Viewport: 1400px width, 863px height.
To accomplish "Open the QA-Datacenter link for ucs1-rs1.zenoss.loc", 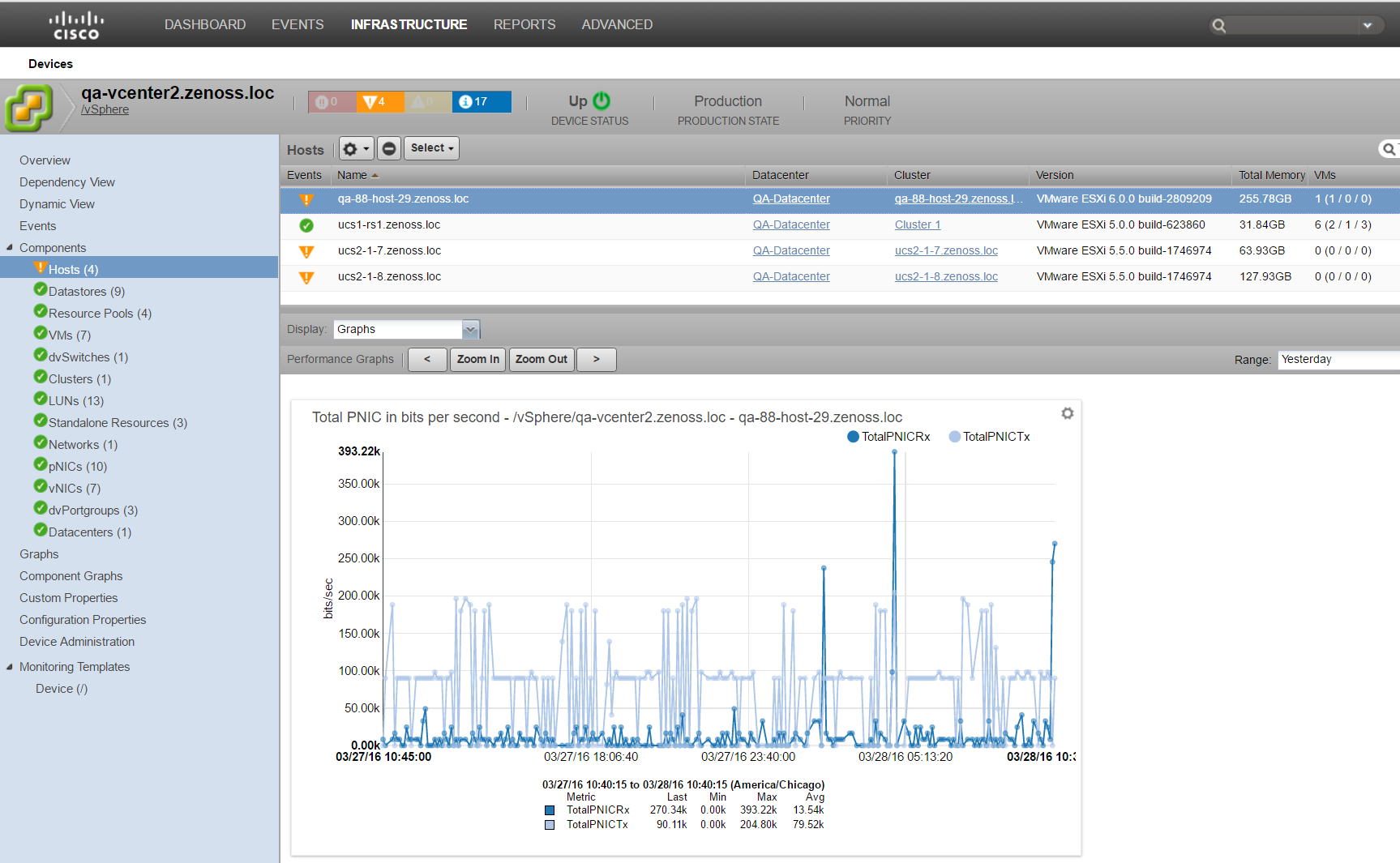I will tap(791, 224).
